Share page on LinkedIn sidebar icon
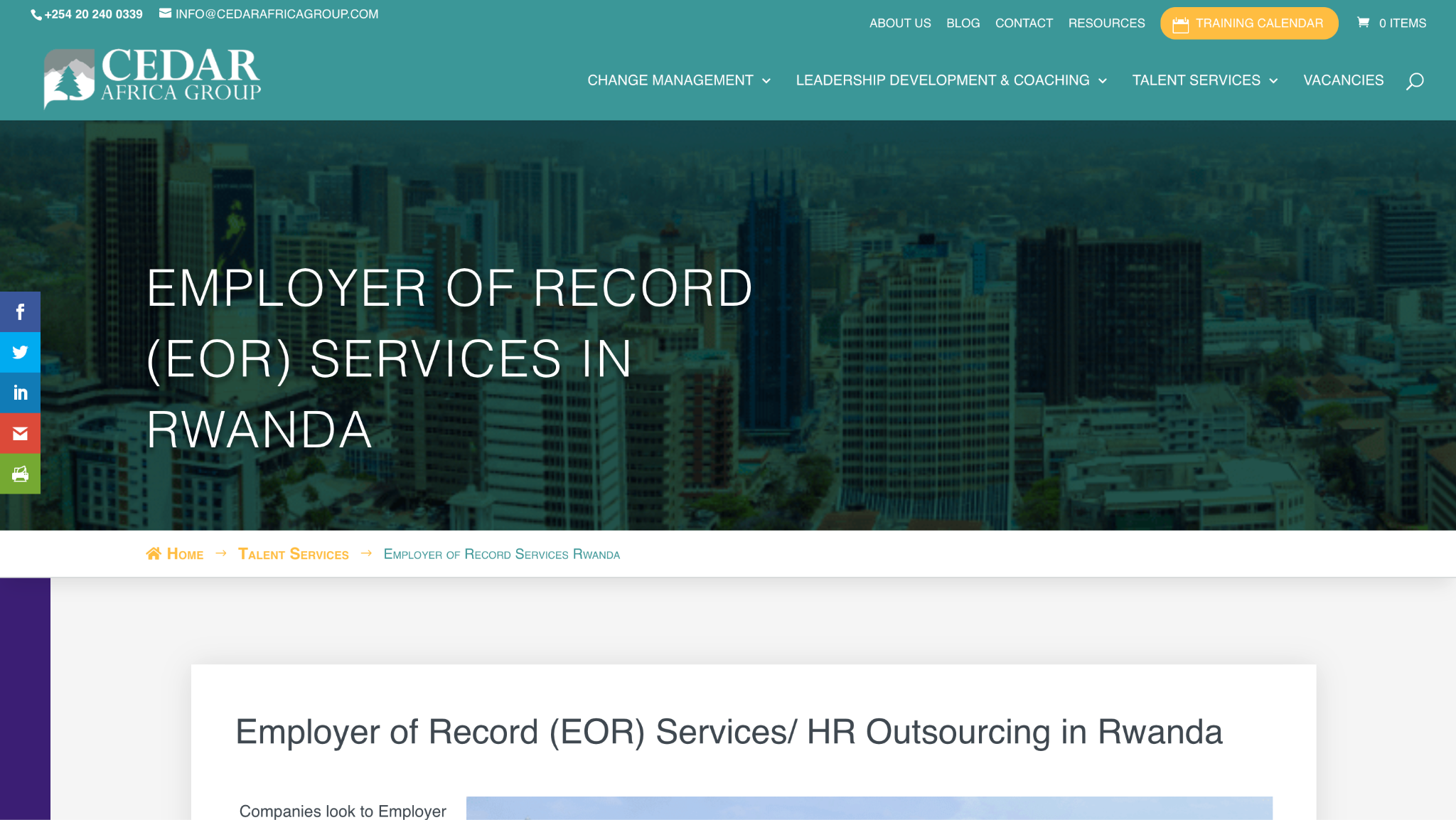This screenshot has width=1456, height=820. tap(20, 393)
